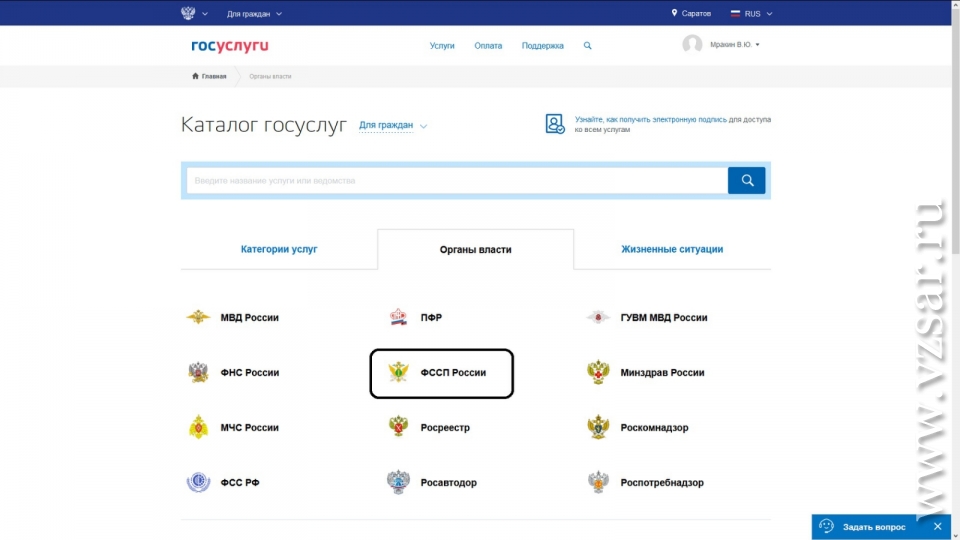
Task: Click the МЧС России emblem icon
Action: (198, 427)
